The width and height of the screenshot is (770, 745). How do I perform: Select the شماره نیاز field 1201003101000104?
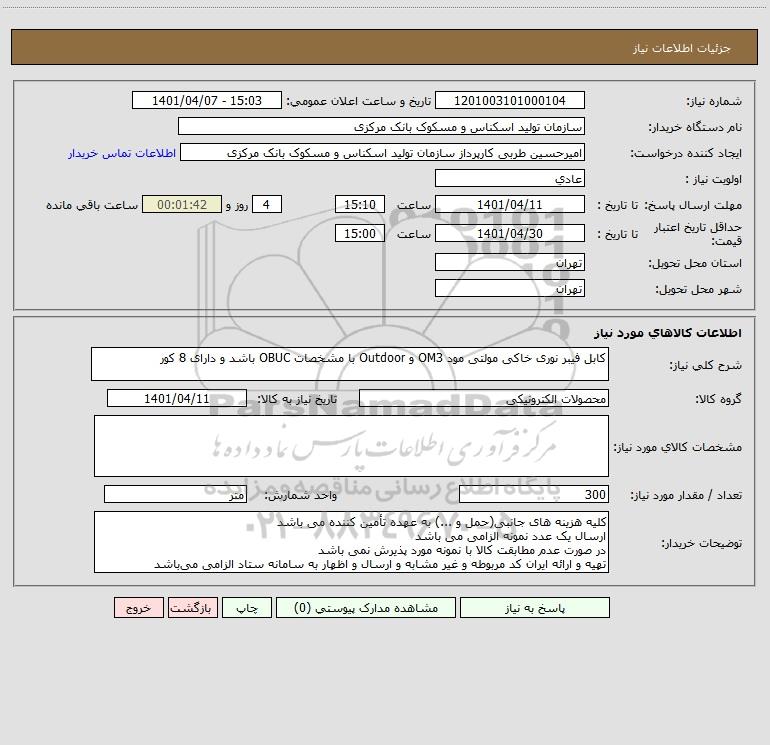[510, 100]
